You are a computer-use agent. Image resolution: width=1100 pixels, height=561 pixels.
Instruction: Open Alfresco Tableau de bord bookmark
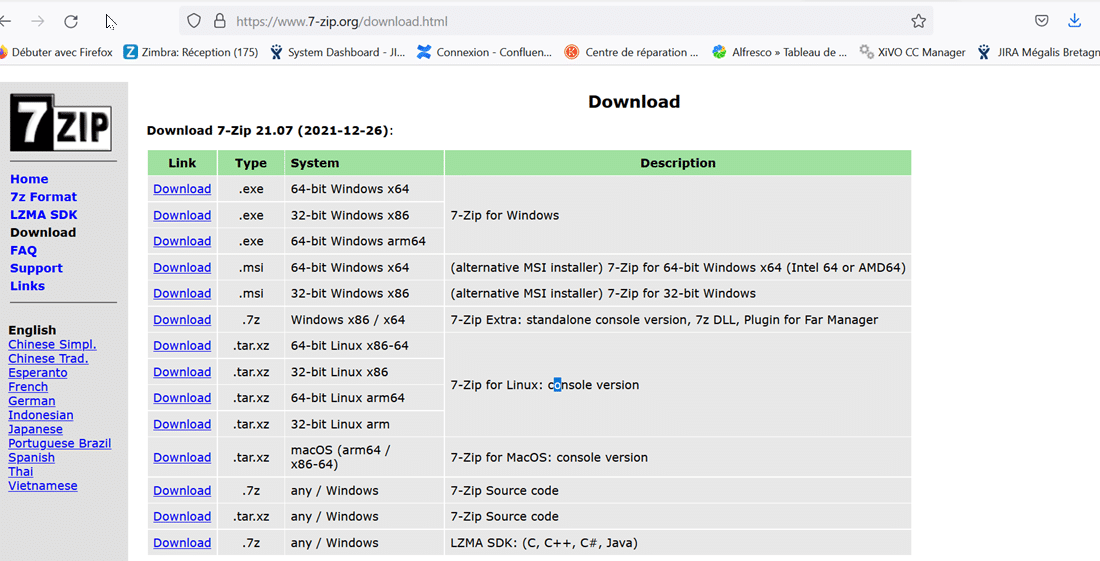779,52
